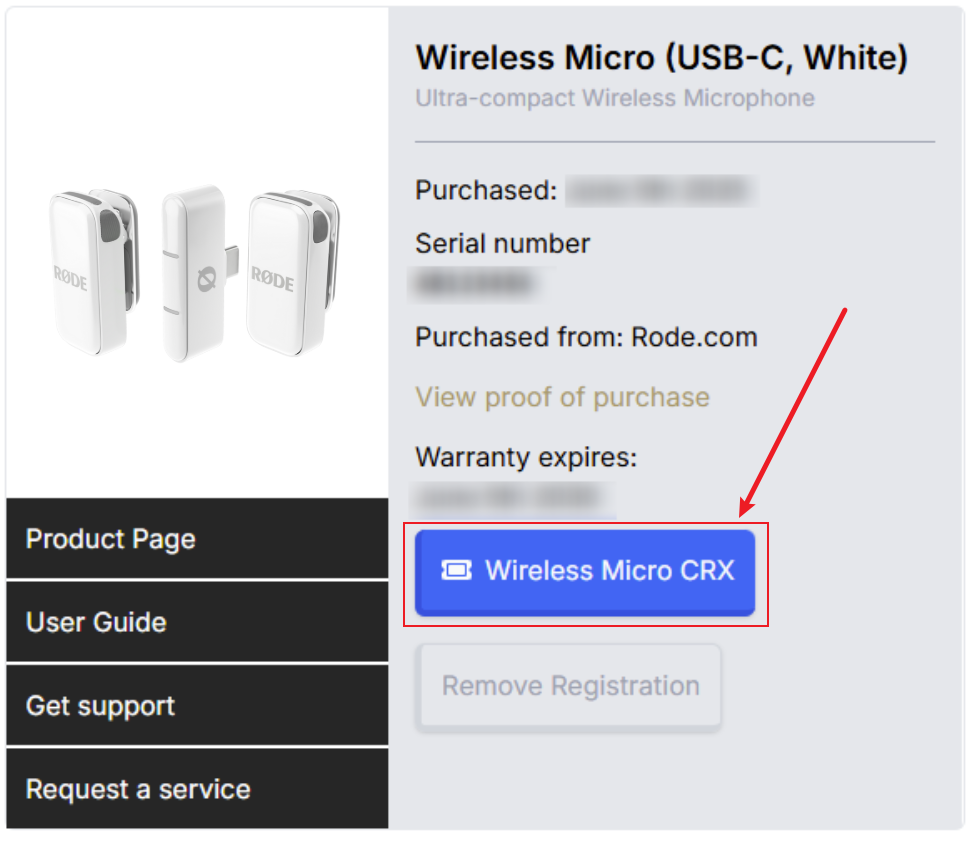Open the Product Page menu item
Screen dimensions: 973x842
tap(197, 539)
